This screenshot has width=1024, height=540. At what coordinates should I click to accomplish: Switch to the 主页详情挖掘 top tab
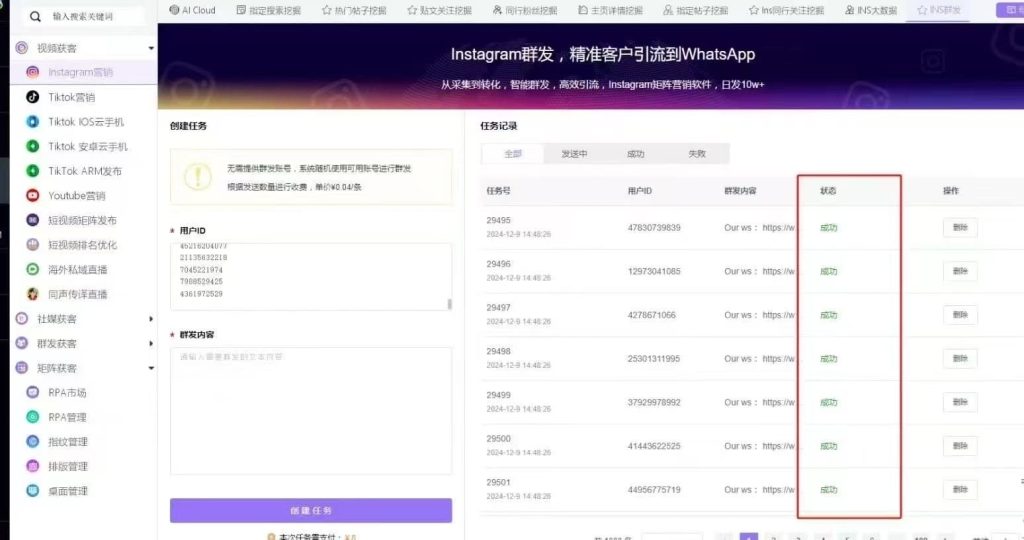pyautogui.click(x=611, y=10)
